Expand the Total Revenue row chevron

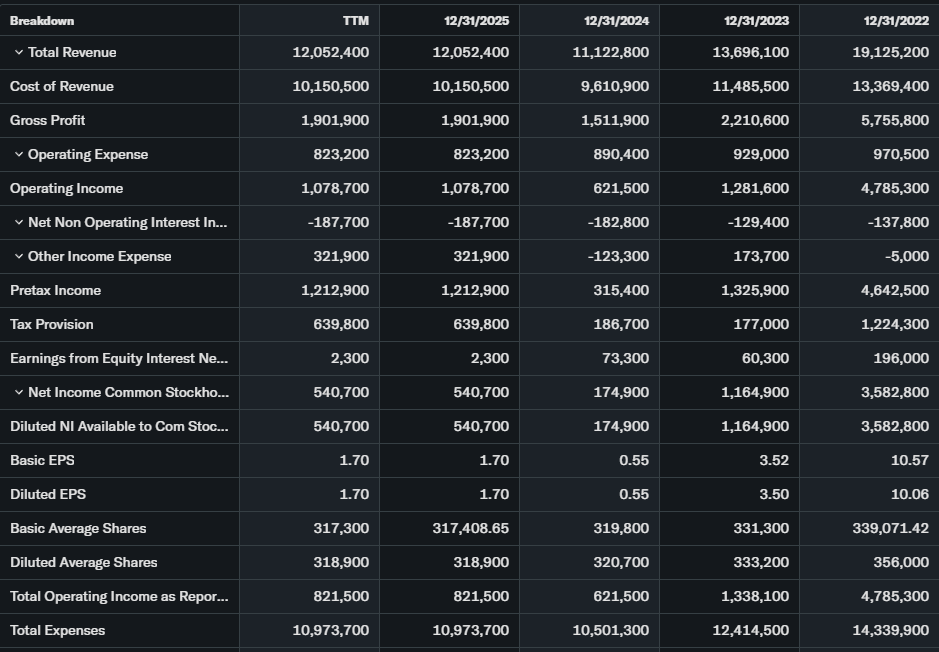click(19, 52)
